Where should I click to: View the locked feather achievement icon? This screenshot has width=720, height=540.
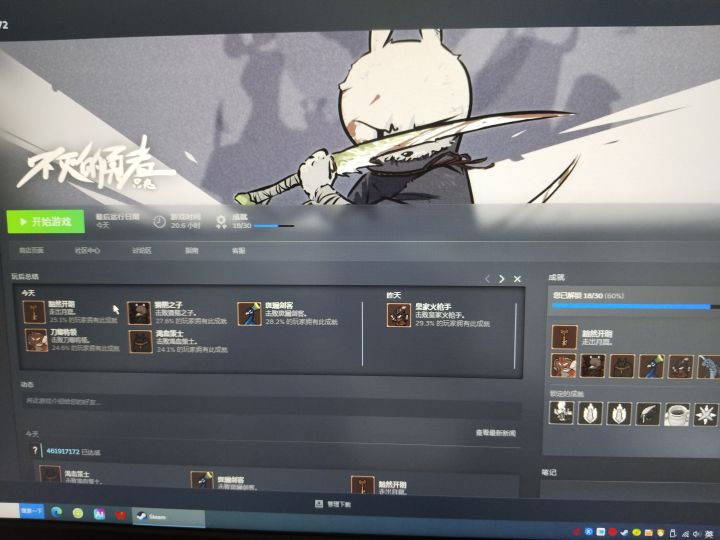click(648, 414)
